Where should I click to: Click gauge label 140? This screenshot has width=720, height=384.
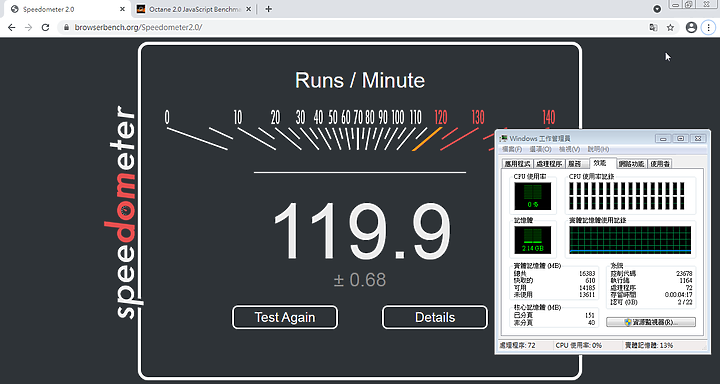[549, 118]
